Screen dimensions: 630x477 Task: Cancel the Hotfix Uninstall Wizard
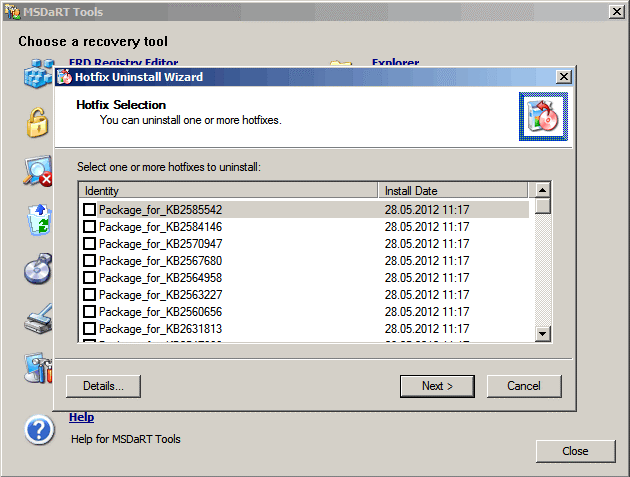(x=524, y=386)
